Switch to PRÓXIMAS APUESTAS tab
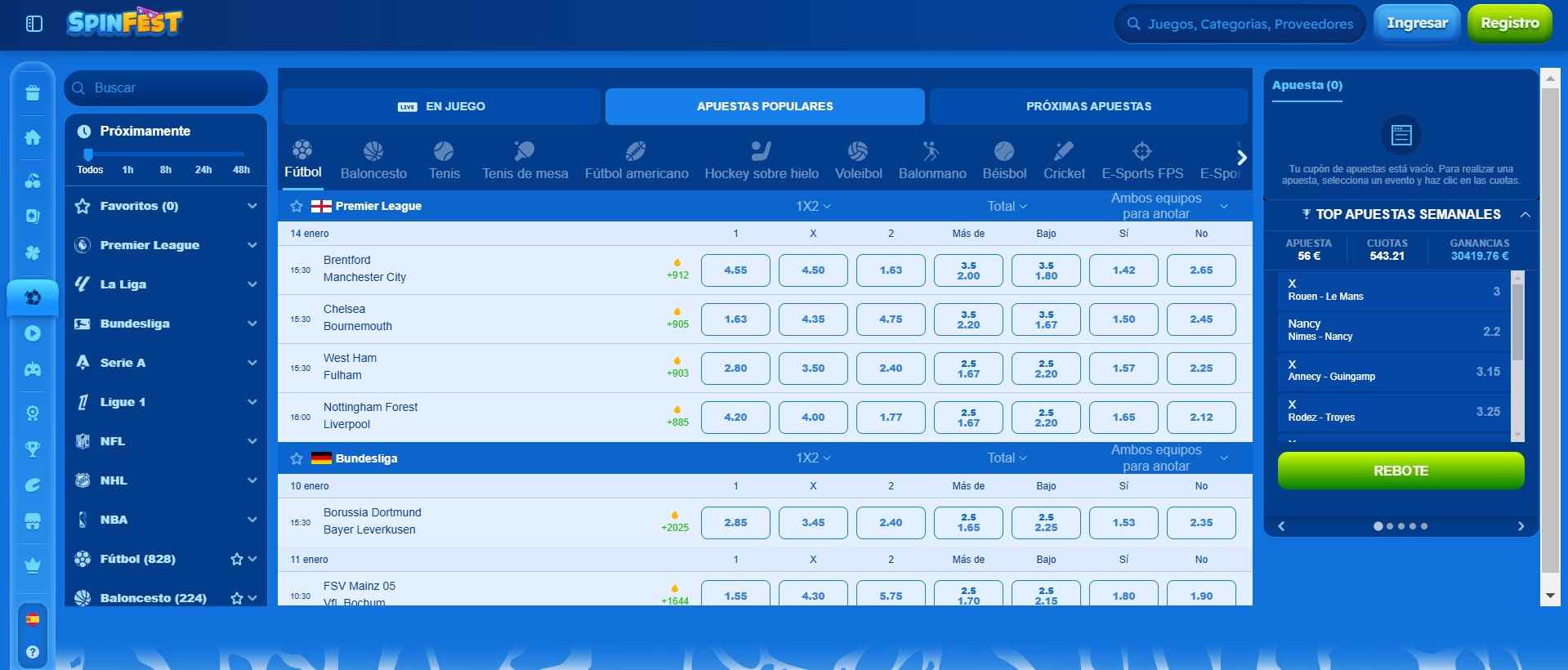The height and width of the screenshot is (670, 1568). (1088, 106)
